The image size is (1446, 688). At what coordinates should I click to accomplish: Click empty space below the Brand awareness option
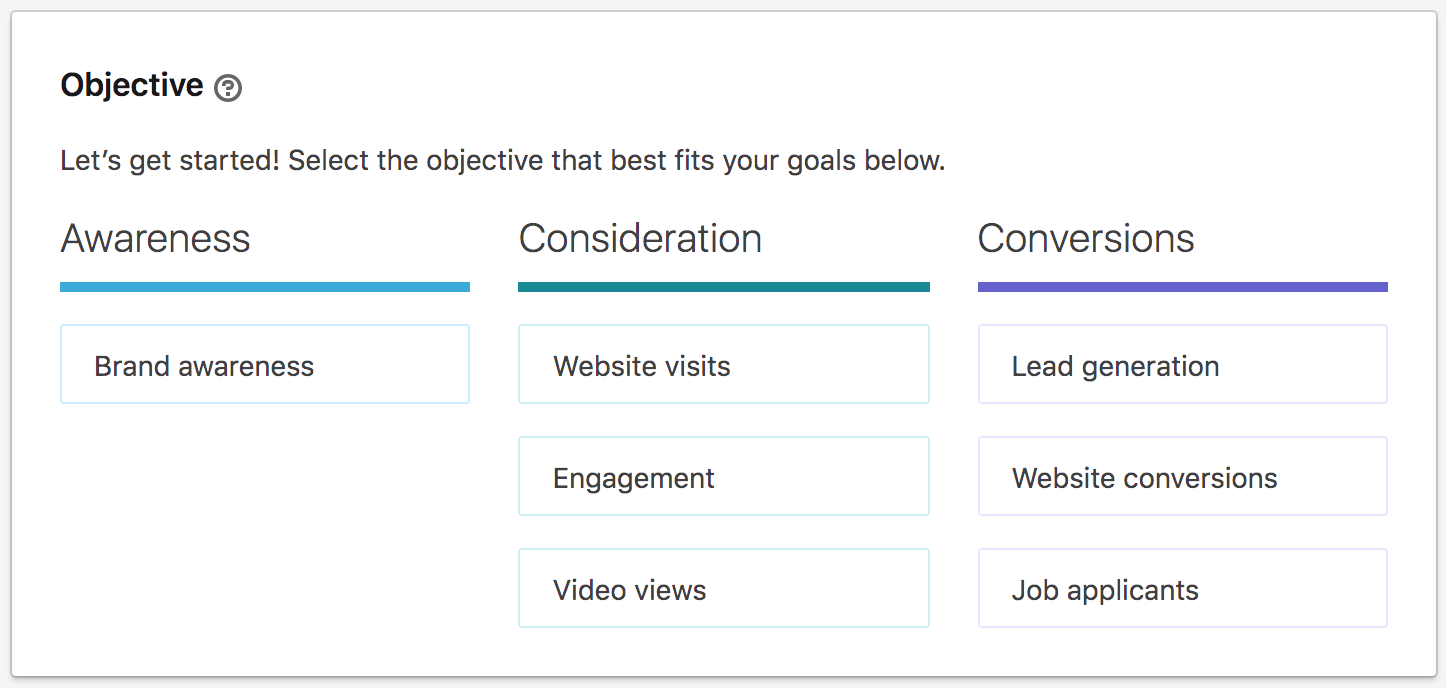tap(265, 520)
